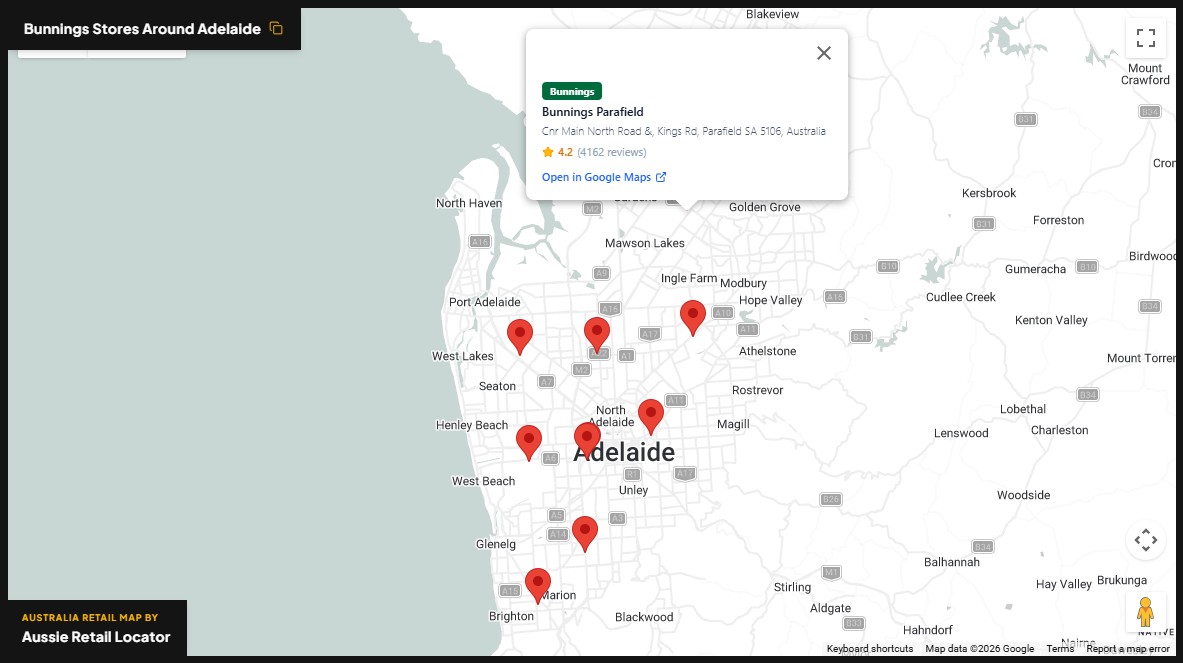The width and height of the screenshot is (1183, 663).
Task: Select the red pin south of Henley Beach
Action: [x=529, y=444]
